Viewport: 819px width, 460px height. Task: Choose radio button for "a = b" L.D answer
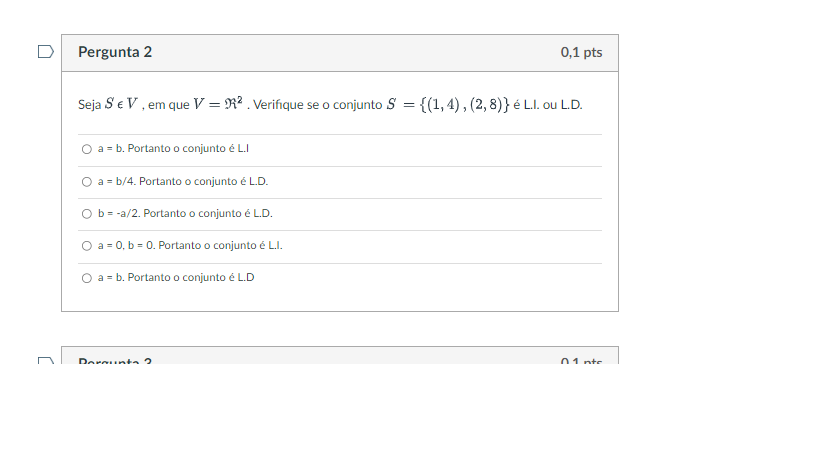point(87,278)
